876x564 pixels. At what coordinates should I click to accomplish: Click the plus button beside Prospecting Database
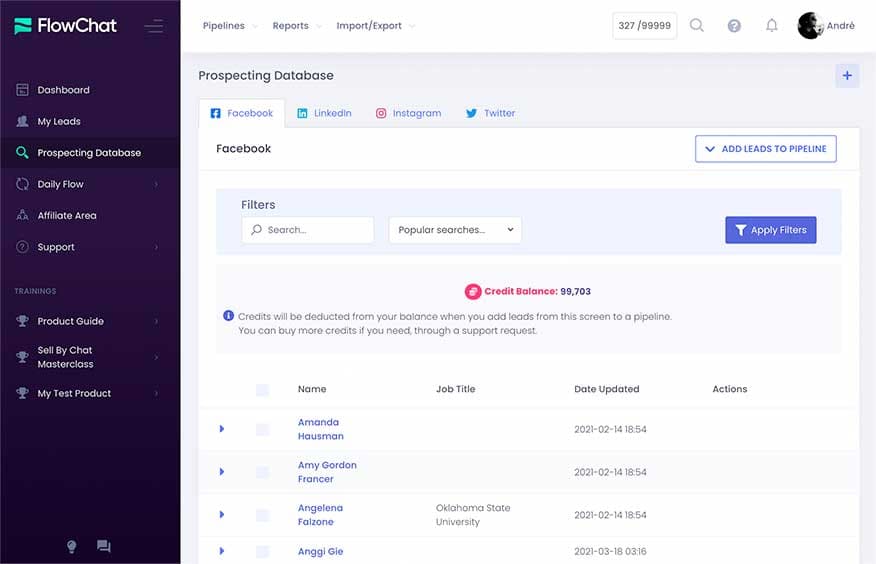tap(847, 76)
